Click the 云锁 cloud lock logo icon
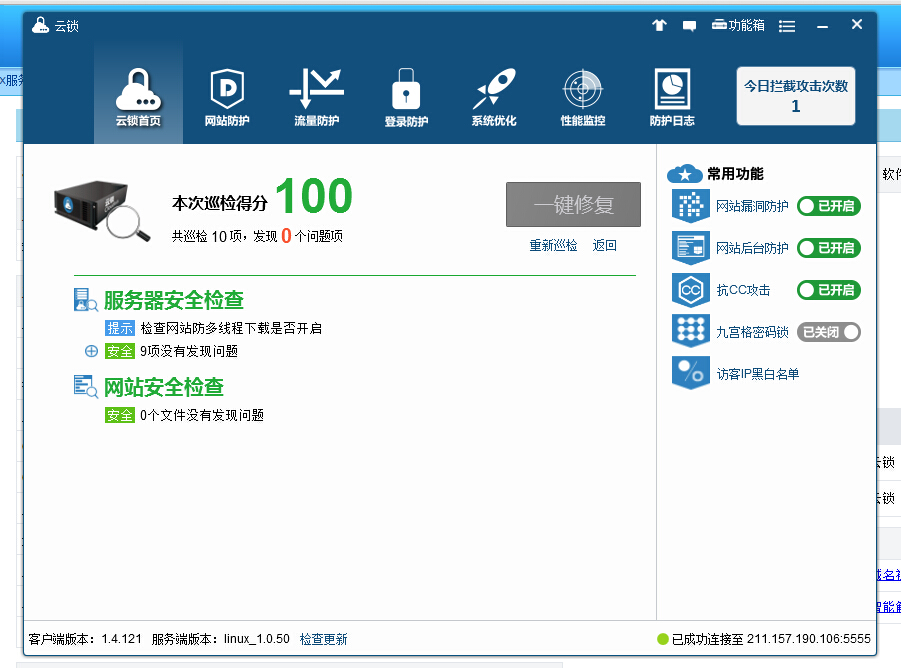 40,25
